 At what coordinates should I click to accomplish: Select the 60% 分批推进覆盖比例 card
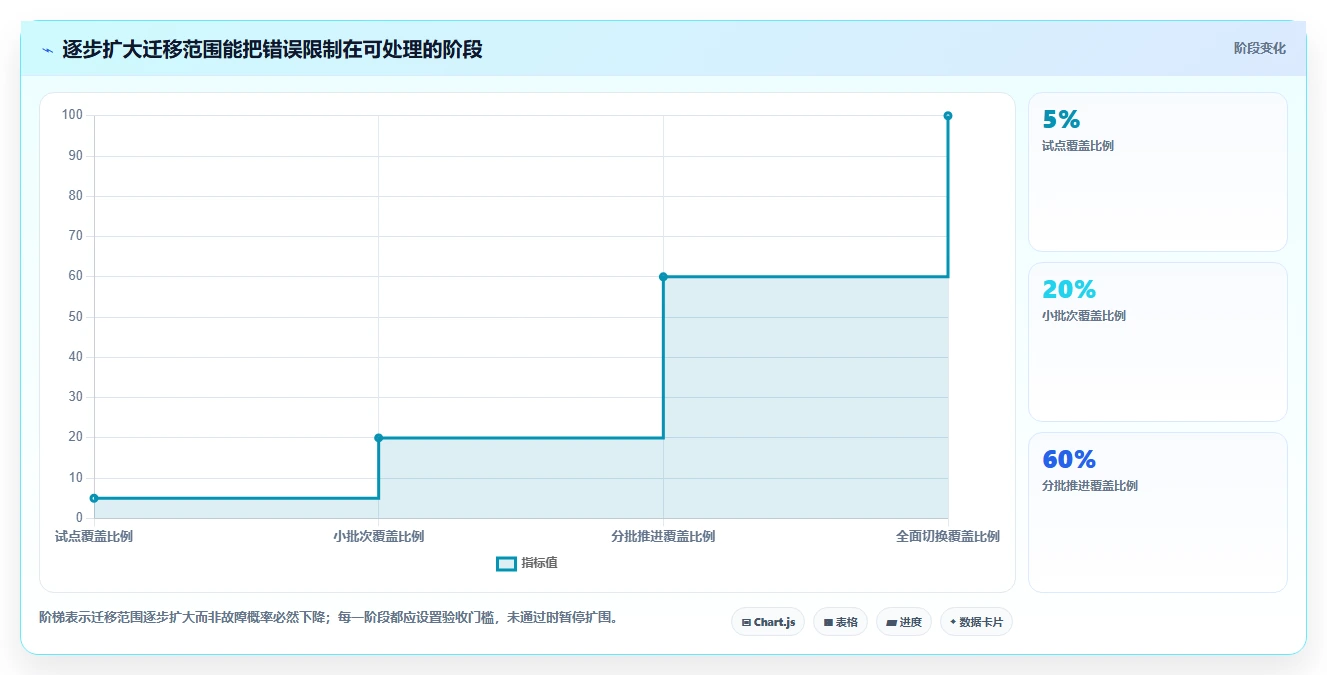(1158, 512)
